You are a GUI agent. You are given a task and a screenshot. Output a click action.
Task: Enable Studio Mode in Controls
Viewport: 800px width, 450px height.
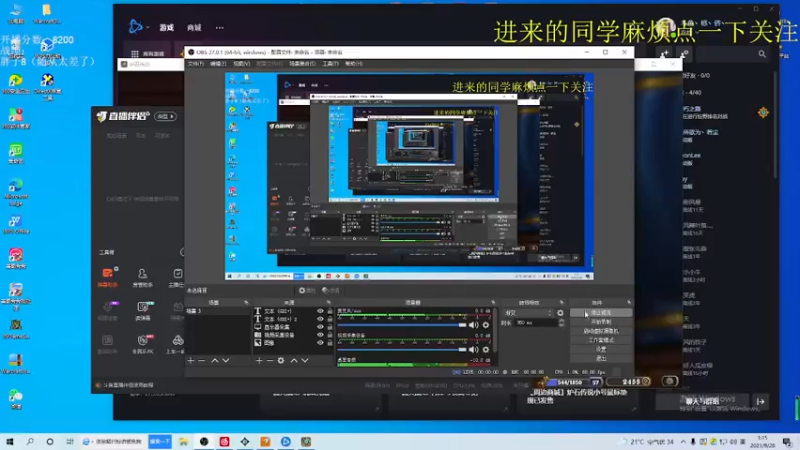pyautogui.click(x=601, y=340)
